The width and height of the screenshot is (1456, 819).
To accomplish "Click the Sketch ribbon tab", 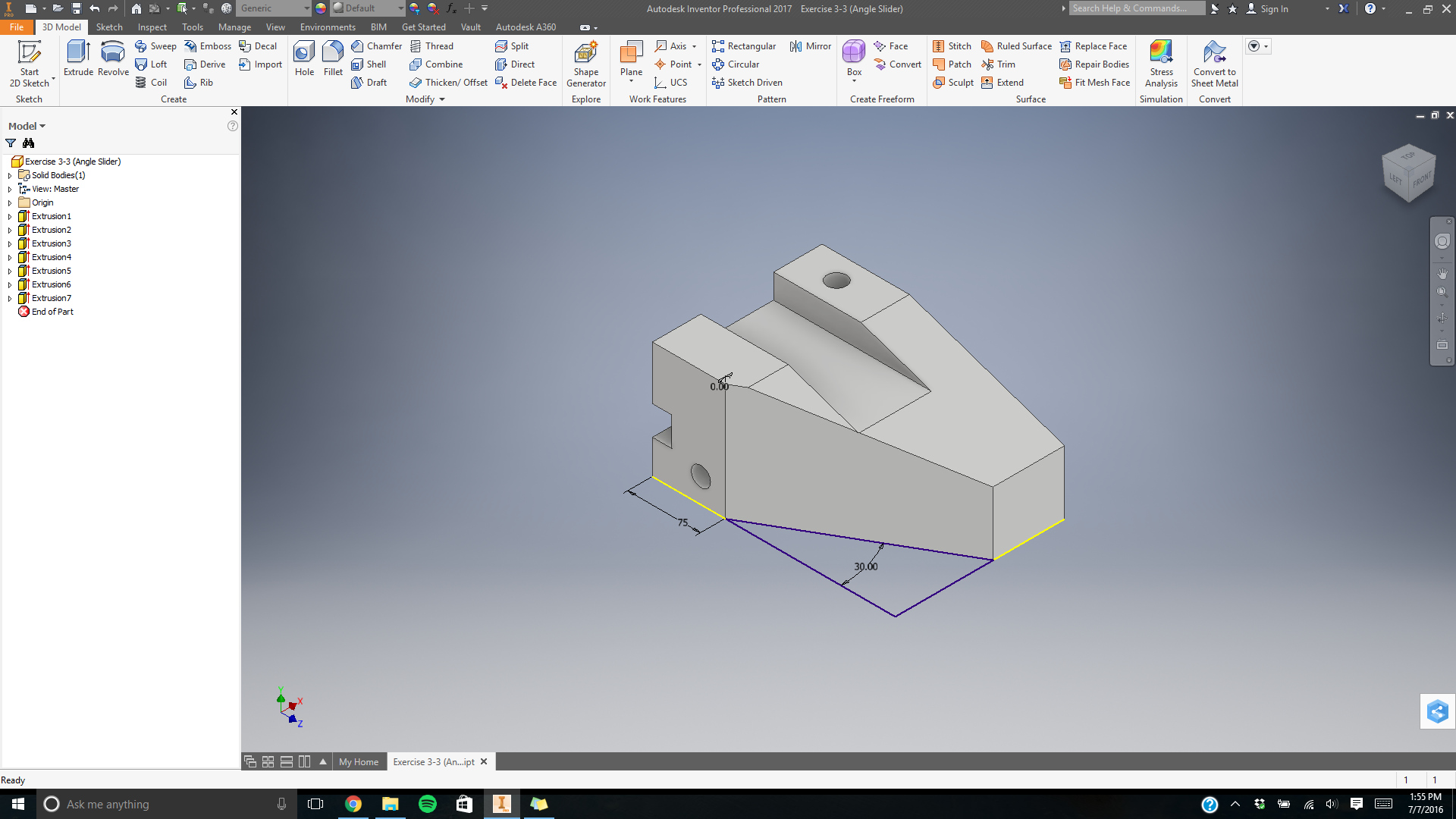I will tap(108, 27).
